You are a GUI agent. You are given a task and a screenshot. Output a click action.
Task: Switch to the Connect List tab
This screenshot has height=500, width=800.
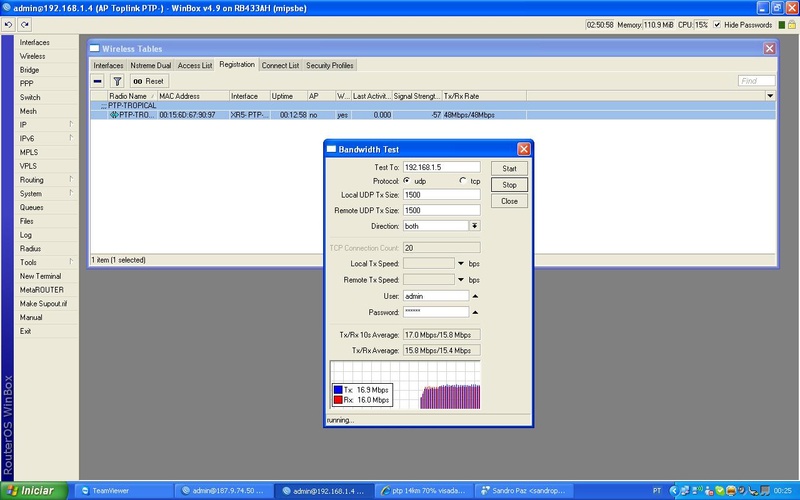point(280,65)
